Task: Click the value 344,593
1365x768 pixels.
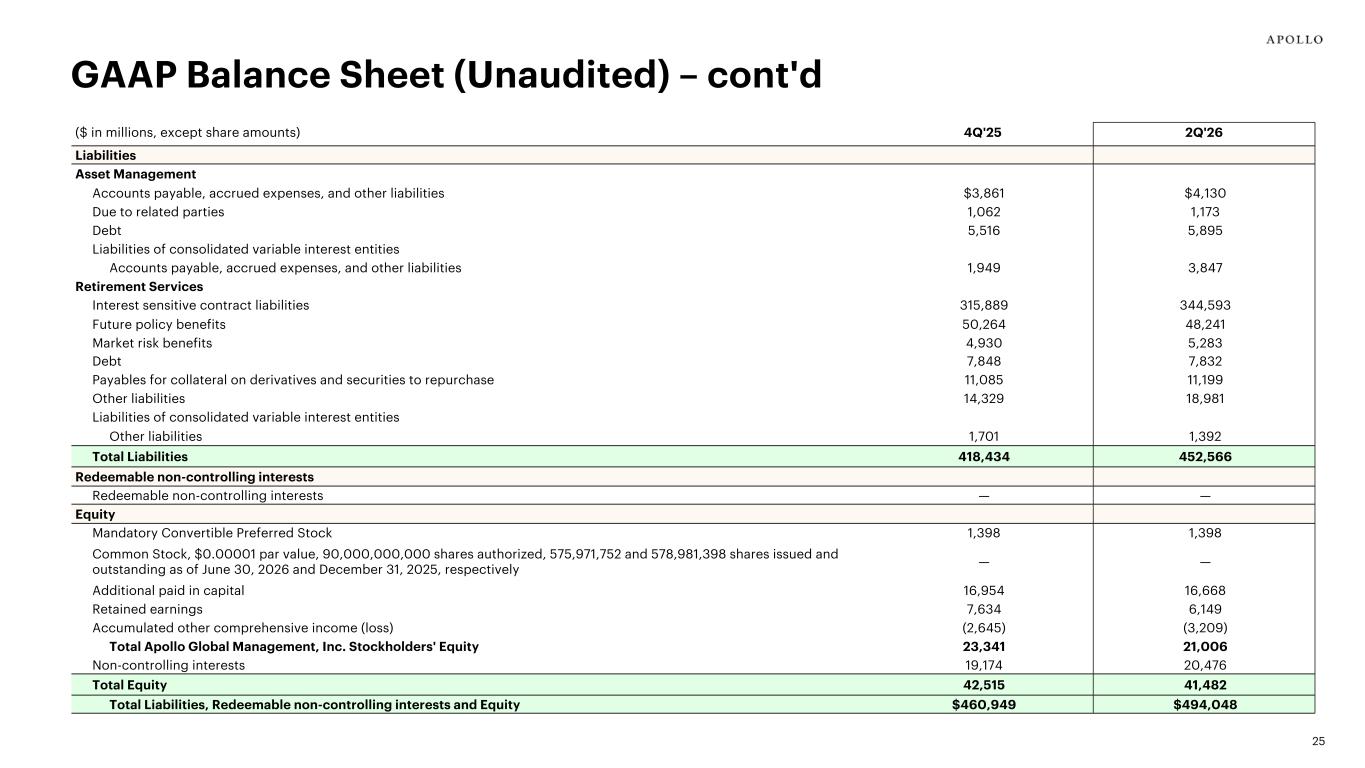Action: coord(1204,305)
